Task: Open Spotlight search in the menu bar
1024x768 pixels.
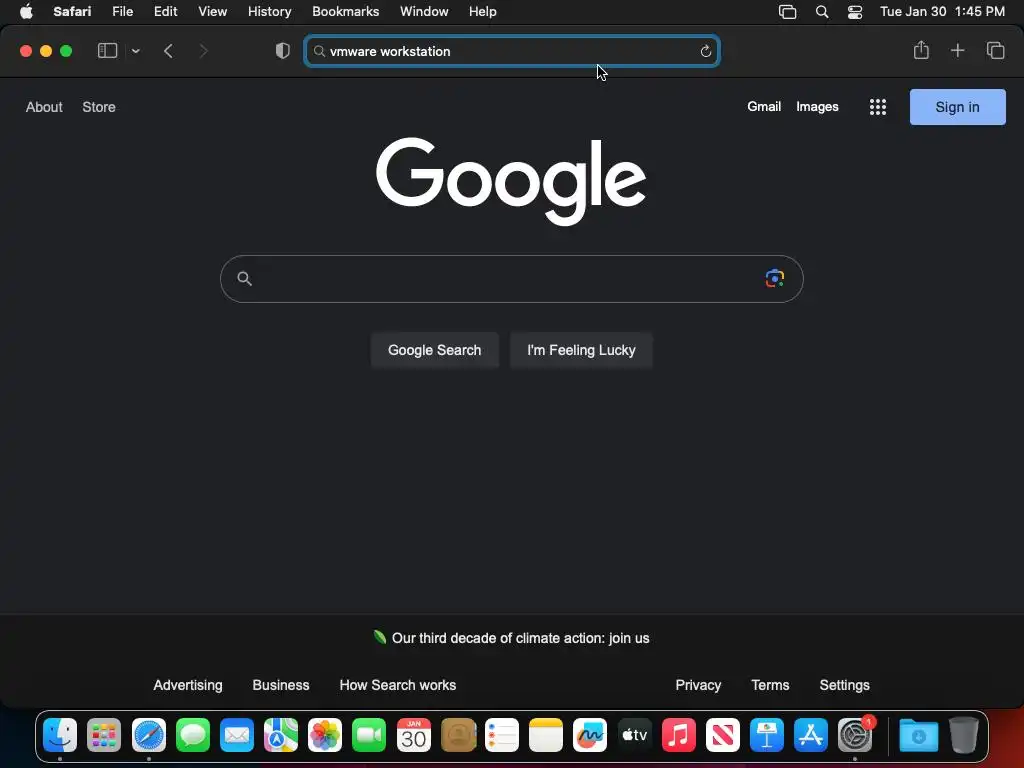Action: pos(822,12)
